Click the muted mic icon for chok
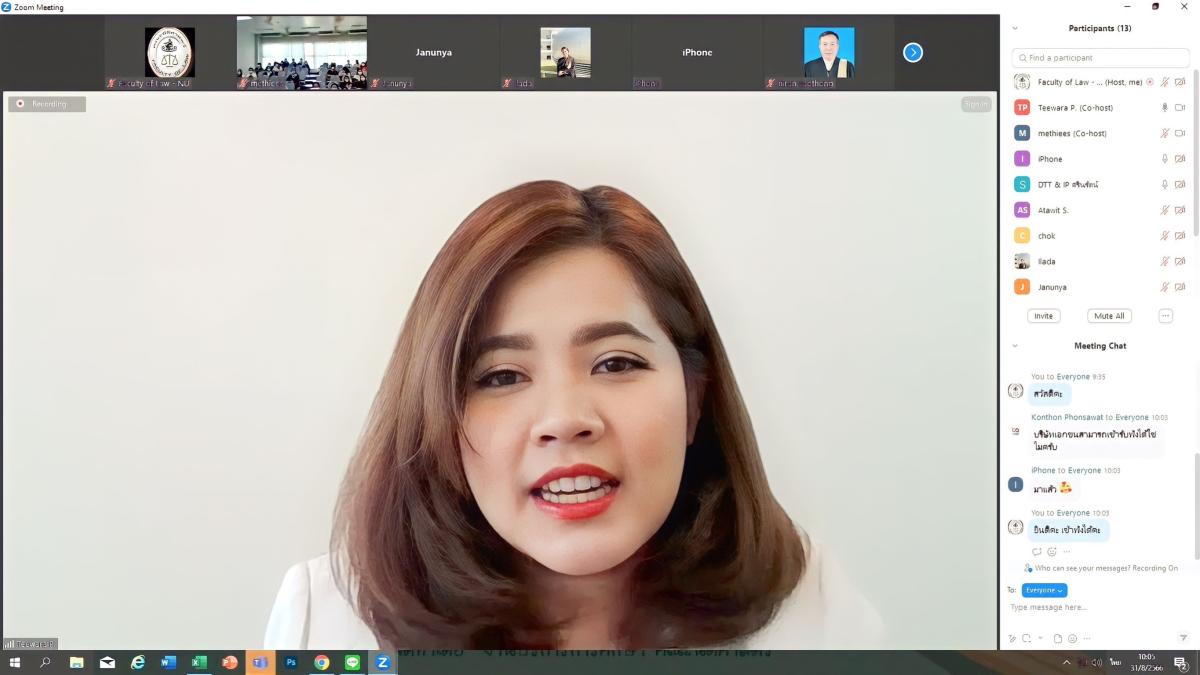 coord(1164,236)
